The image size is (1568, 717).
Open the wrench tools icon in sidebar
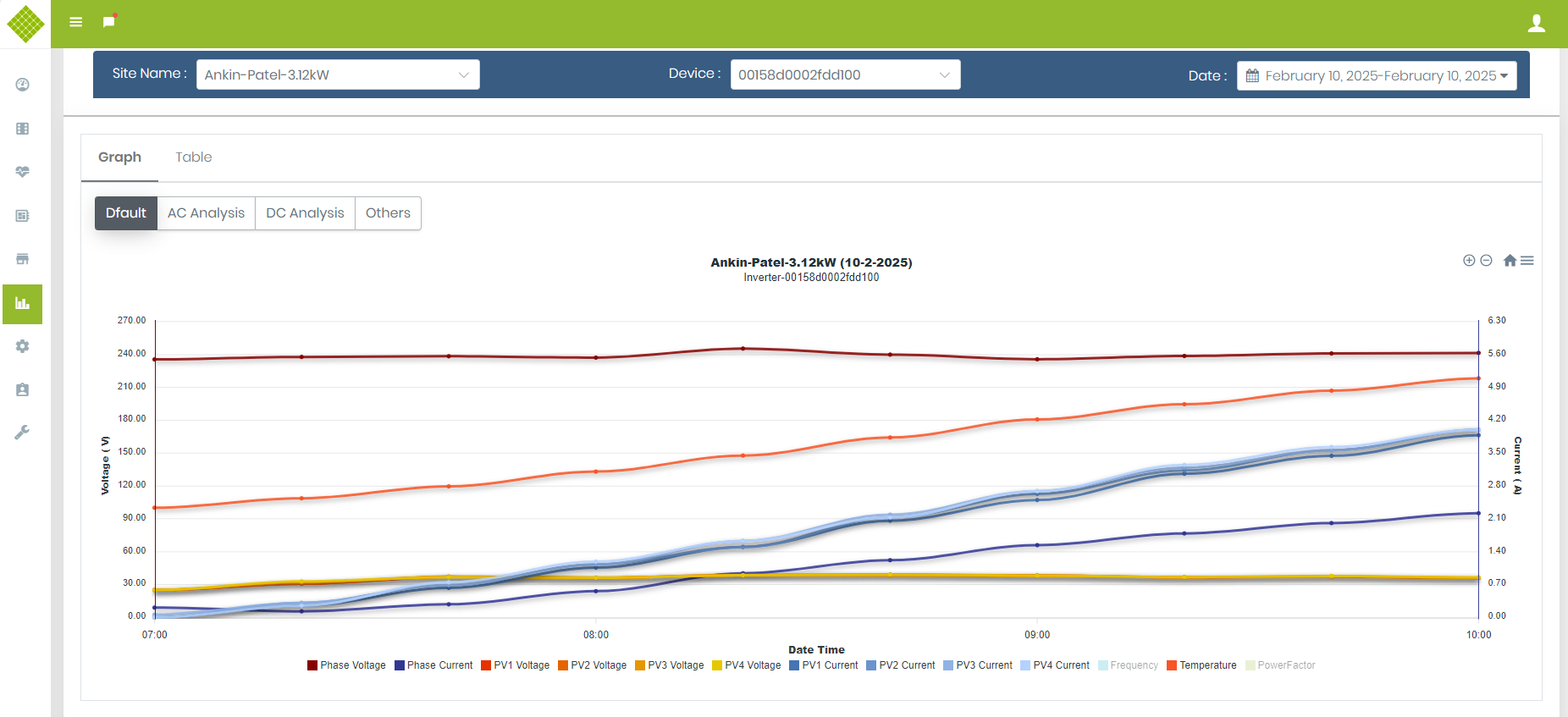pos(23,433)
